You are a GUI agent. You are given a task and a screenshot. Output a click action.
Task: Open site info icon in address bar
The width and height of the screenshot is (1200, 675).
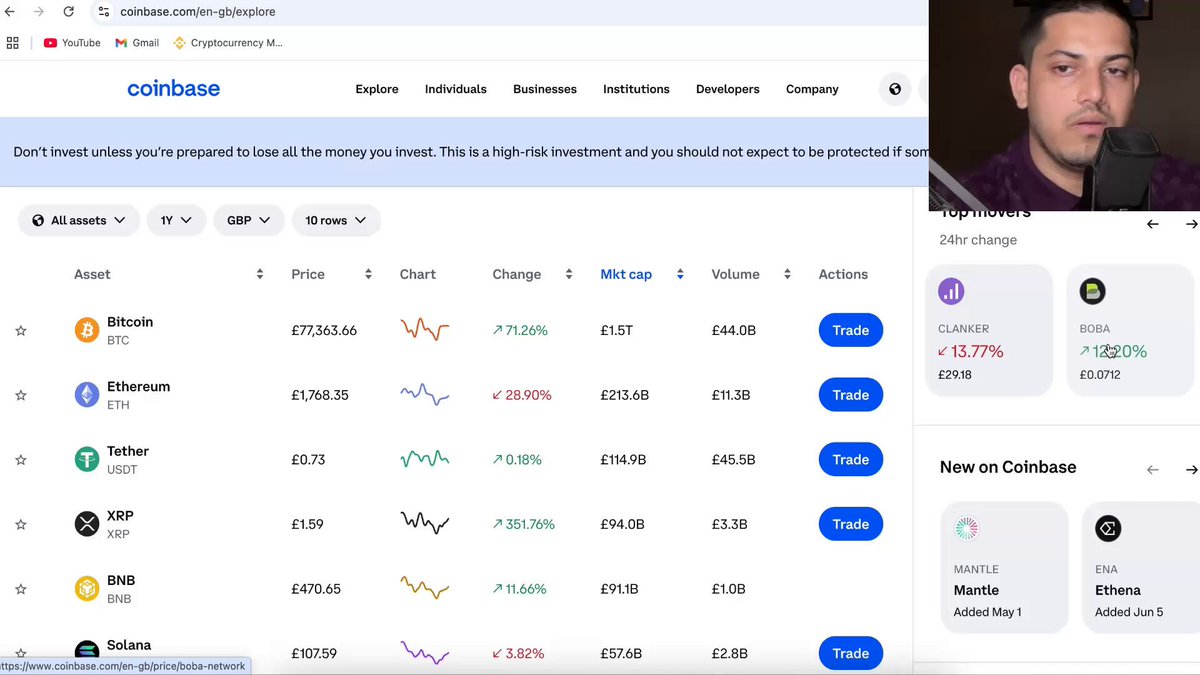(x=103, y=12)
